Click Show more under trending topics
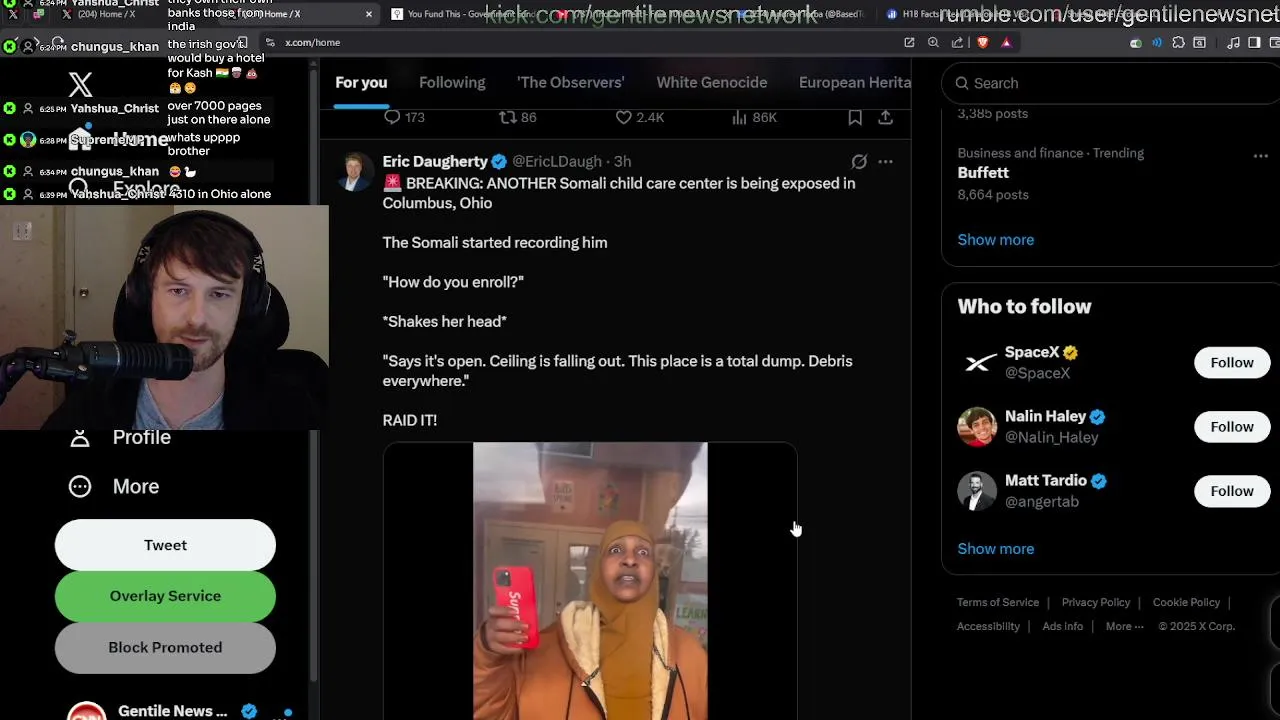The image size is (1280, 720). click(996, 240)
